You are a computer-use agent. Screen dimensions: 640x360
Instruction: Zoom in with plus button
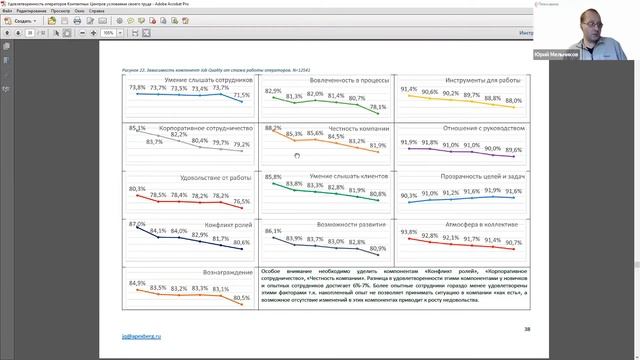(93, 33)
